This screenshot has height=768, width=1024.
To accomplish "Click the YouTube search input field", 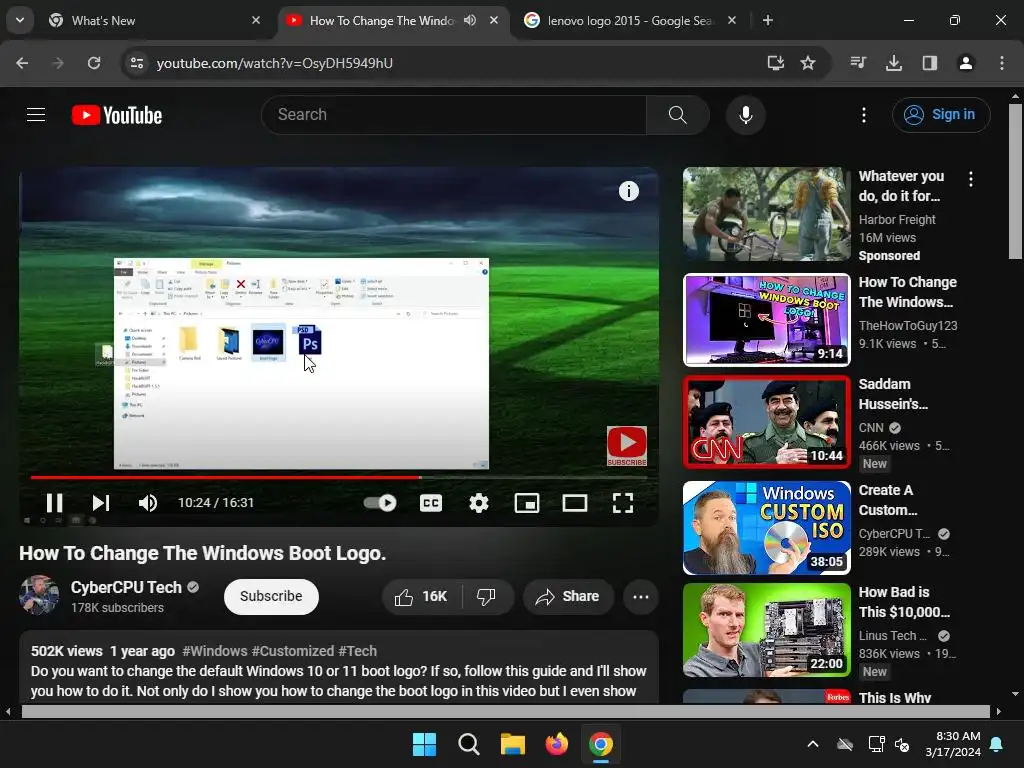I will tap(454, 115).
